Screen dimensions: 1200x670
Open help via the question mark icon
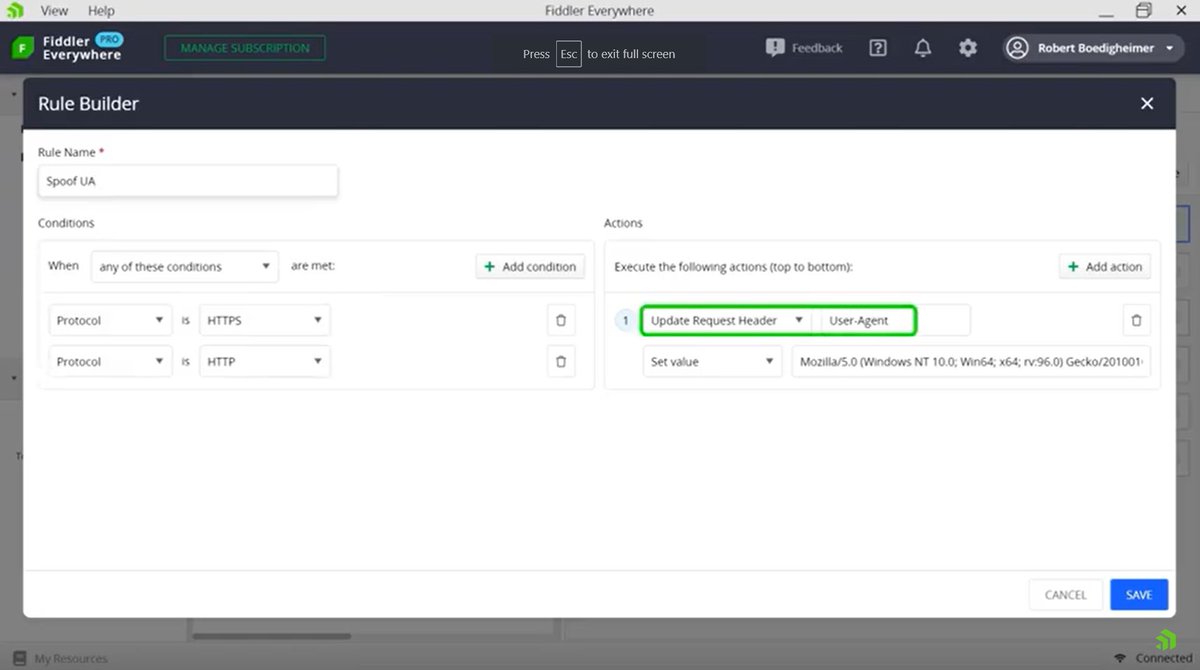(x=877, y=47)
